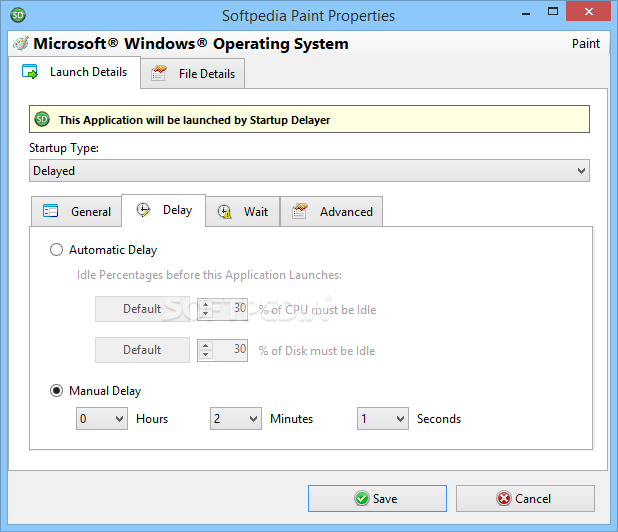
Task: Click the Microsoft Windows Operating System heading
Action: [191, 44]
